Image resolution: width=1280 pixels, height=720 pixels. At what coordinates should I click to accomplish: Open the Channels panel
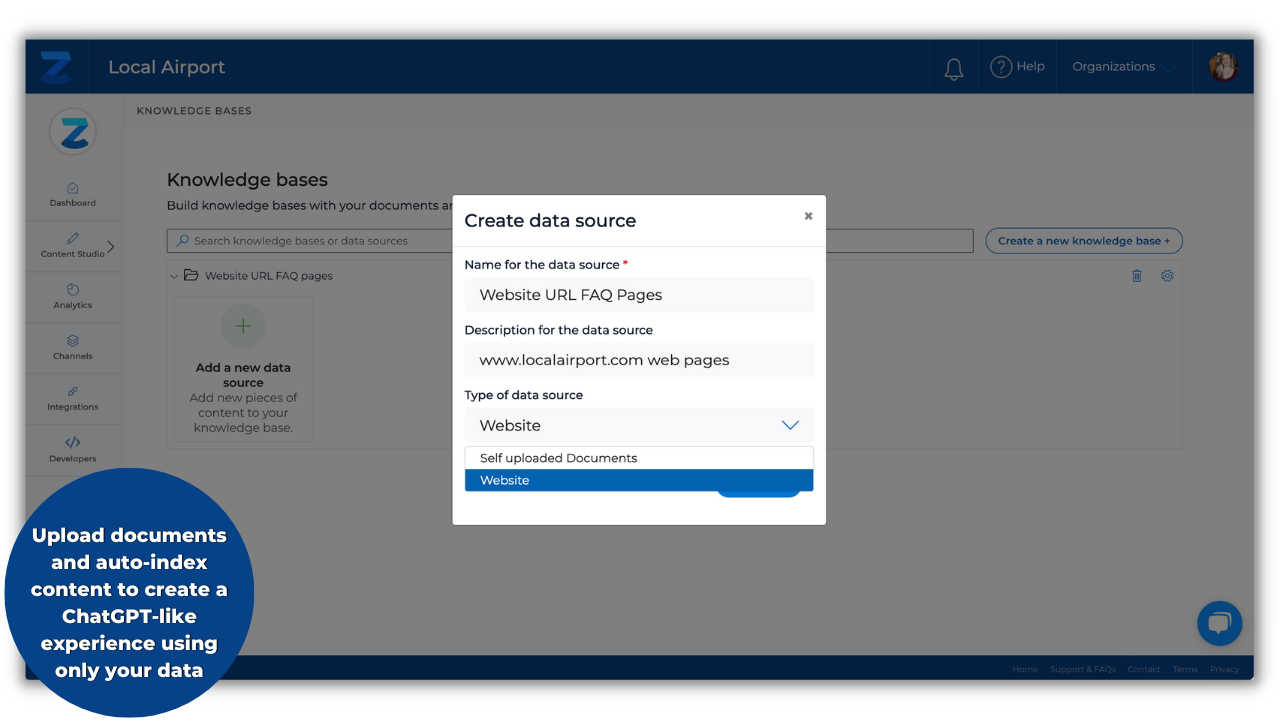point(72,347)
